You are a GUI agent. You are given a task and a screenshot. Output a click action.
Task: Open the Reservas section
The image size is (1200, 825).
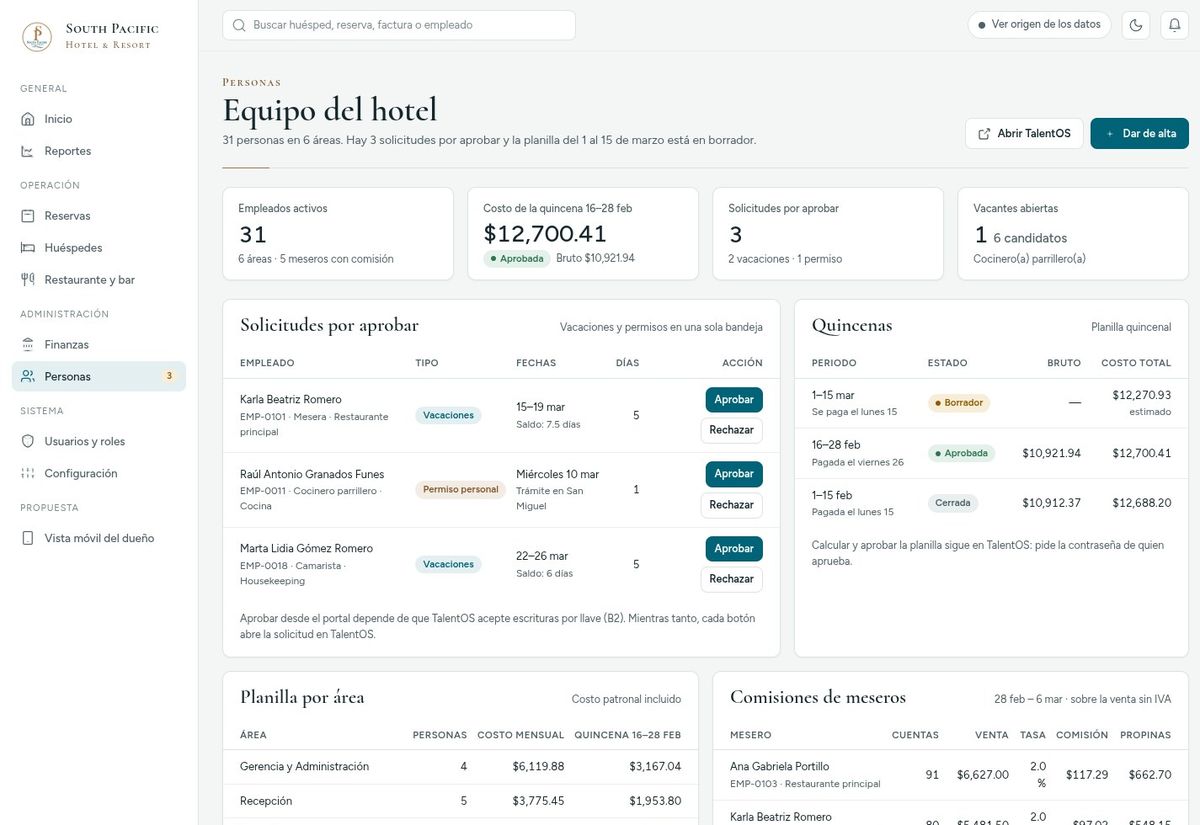[x=99, y=216]
